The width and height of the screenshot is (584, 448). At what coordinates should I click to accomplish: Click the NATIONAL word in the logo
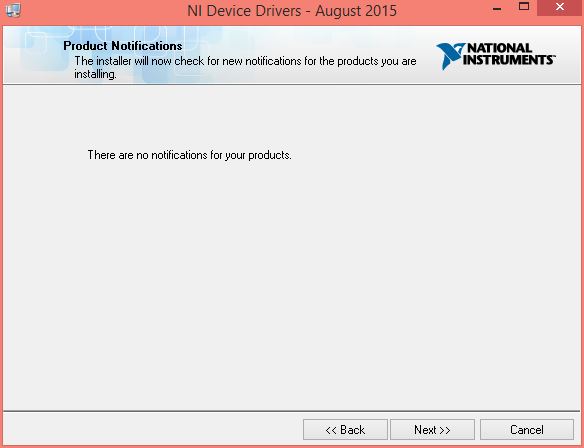499,48
